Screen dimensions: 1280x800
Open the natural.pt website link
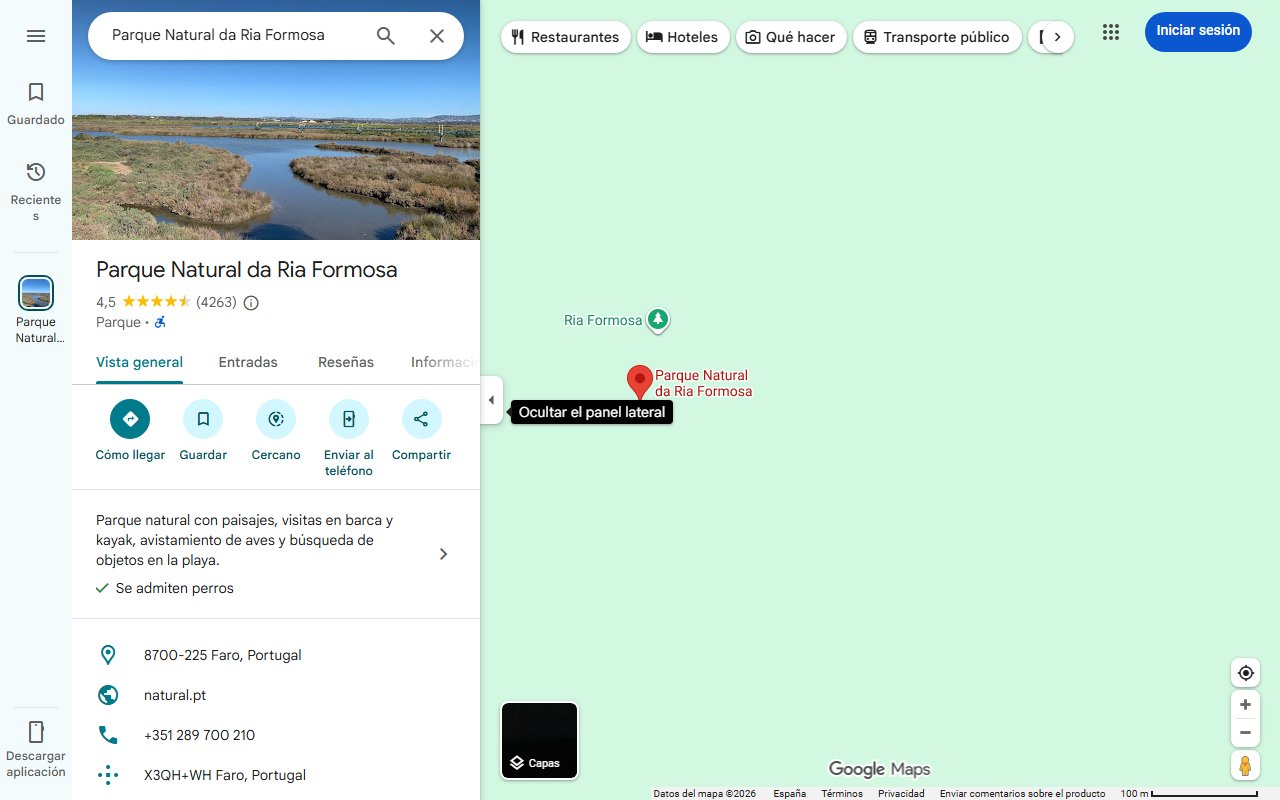pyautogui.click(x=175, y=695)
